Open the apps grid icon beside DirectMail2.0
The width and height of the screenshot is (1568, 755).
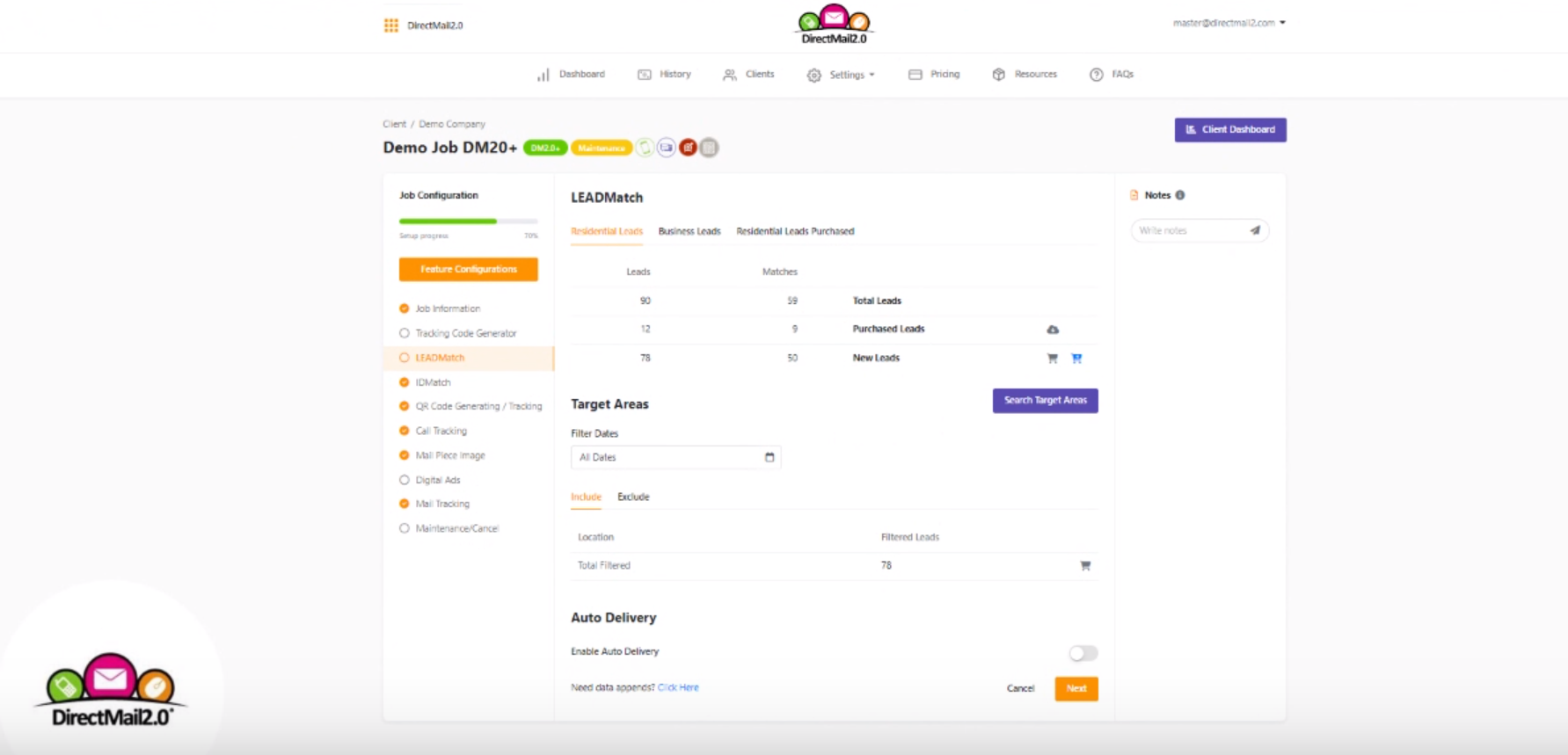pyautogui.click(x=391, y=25)
